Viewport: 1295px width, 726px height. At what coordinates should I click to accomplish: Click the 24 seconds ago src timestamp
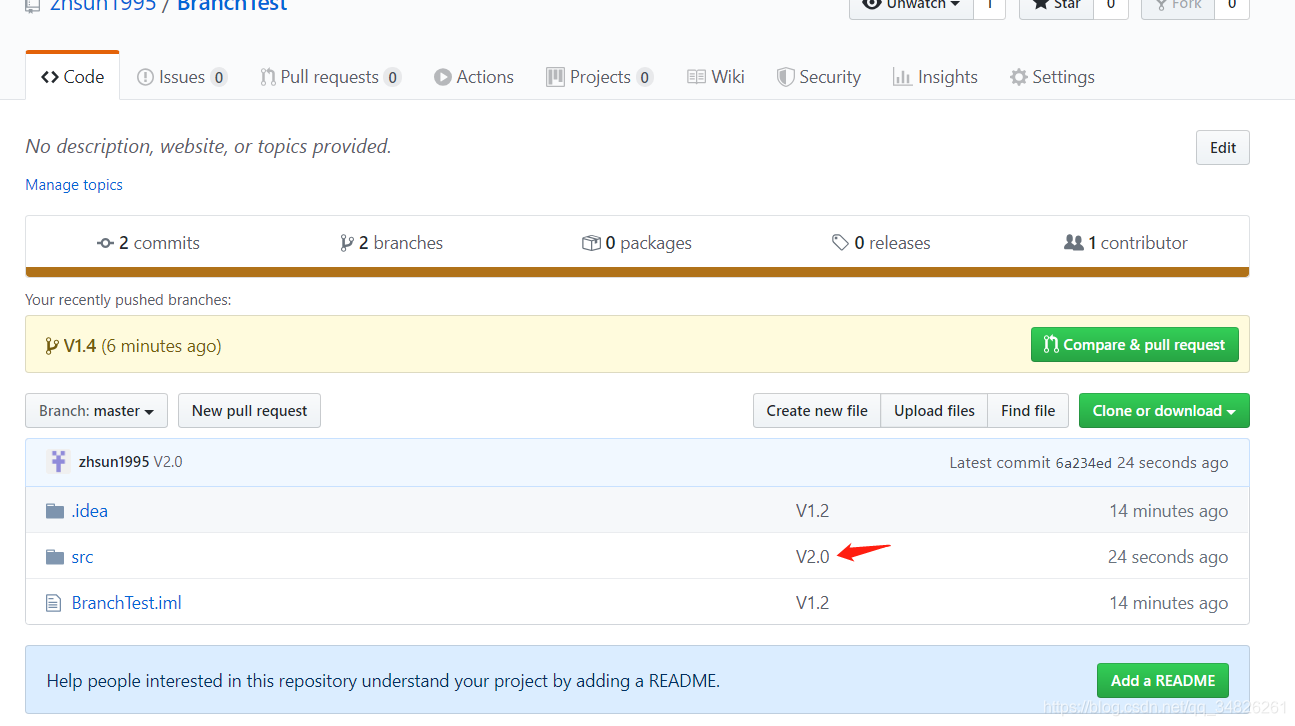coord(1168,557)
